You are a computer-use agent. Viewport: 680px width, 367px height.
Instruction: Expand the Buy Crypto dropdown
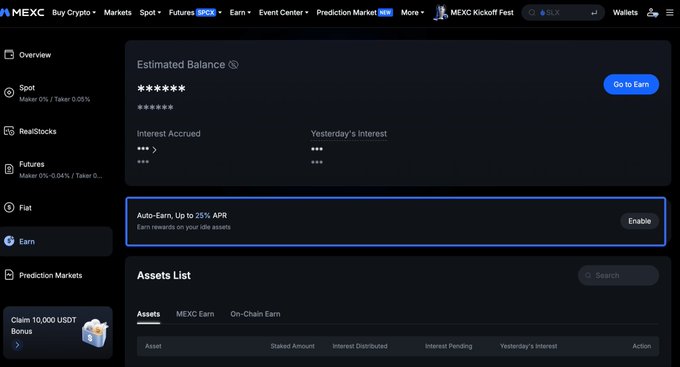point(74,13)
